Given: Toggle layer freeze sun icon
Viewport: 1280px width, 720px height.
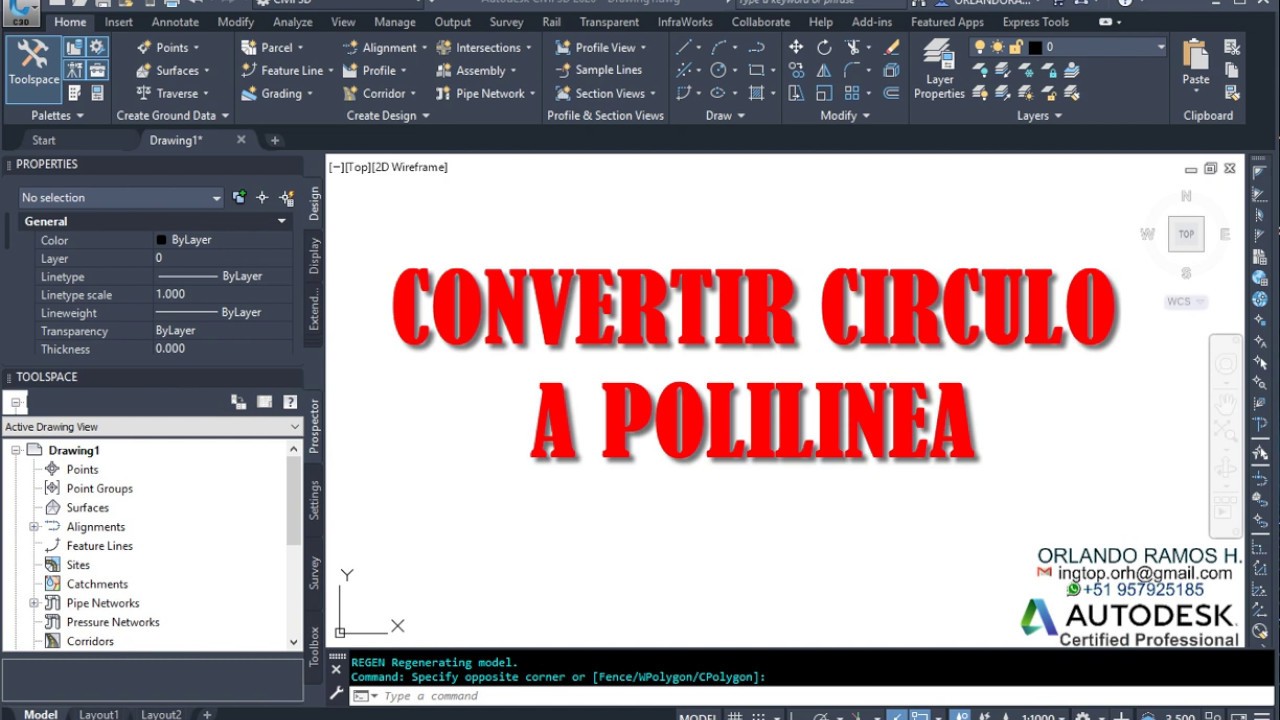Looking at the screenshot, I should [x=998, y=47].
